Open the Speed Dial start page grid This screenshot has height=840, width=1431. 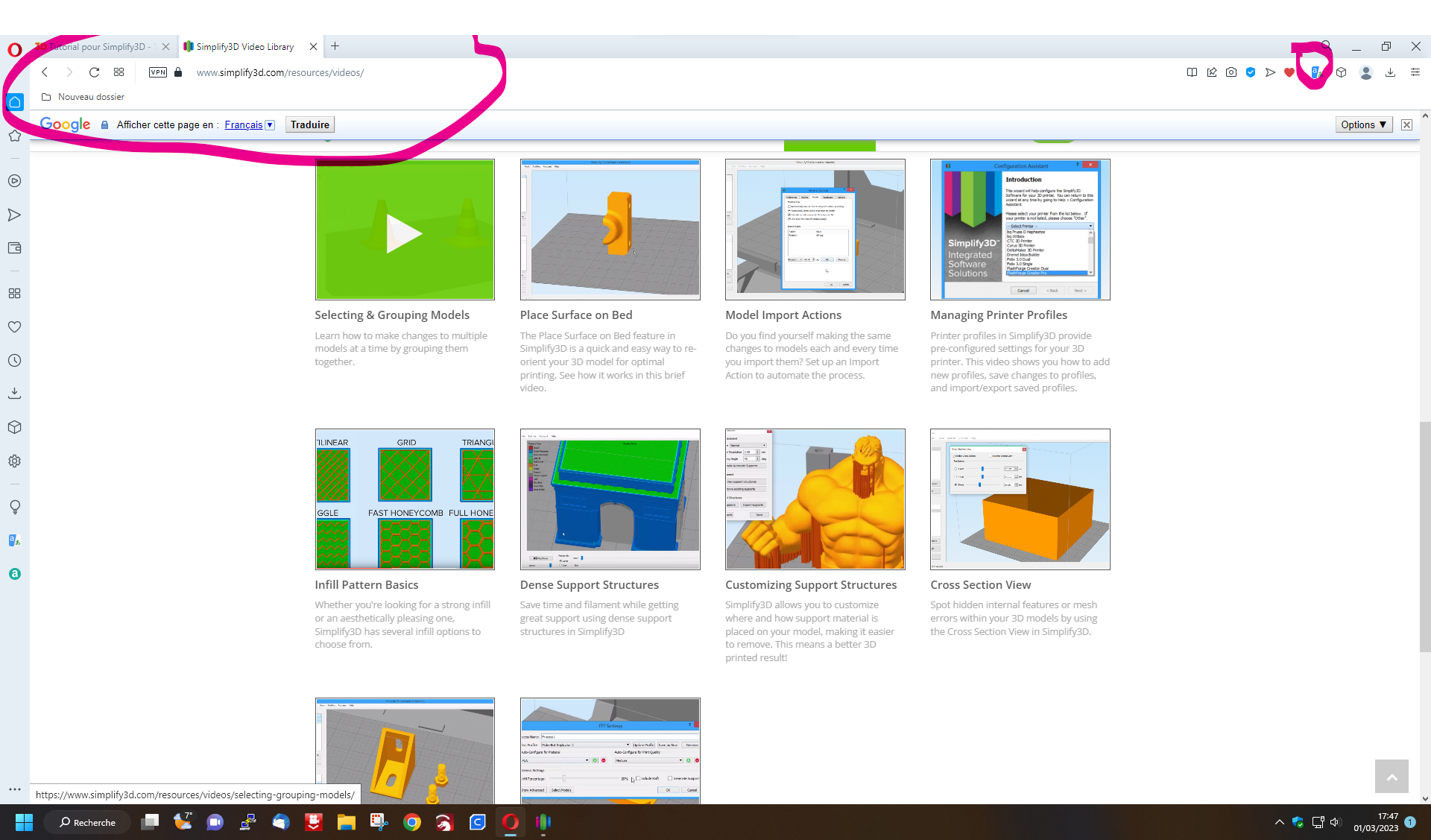click(119, 72)
